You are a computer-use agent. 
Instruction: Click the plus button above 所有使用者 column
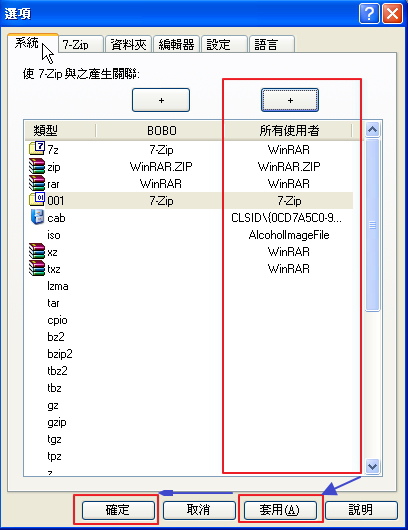point(290,100)
